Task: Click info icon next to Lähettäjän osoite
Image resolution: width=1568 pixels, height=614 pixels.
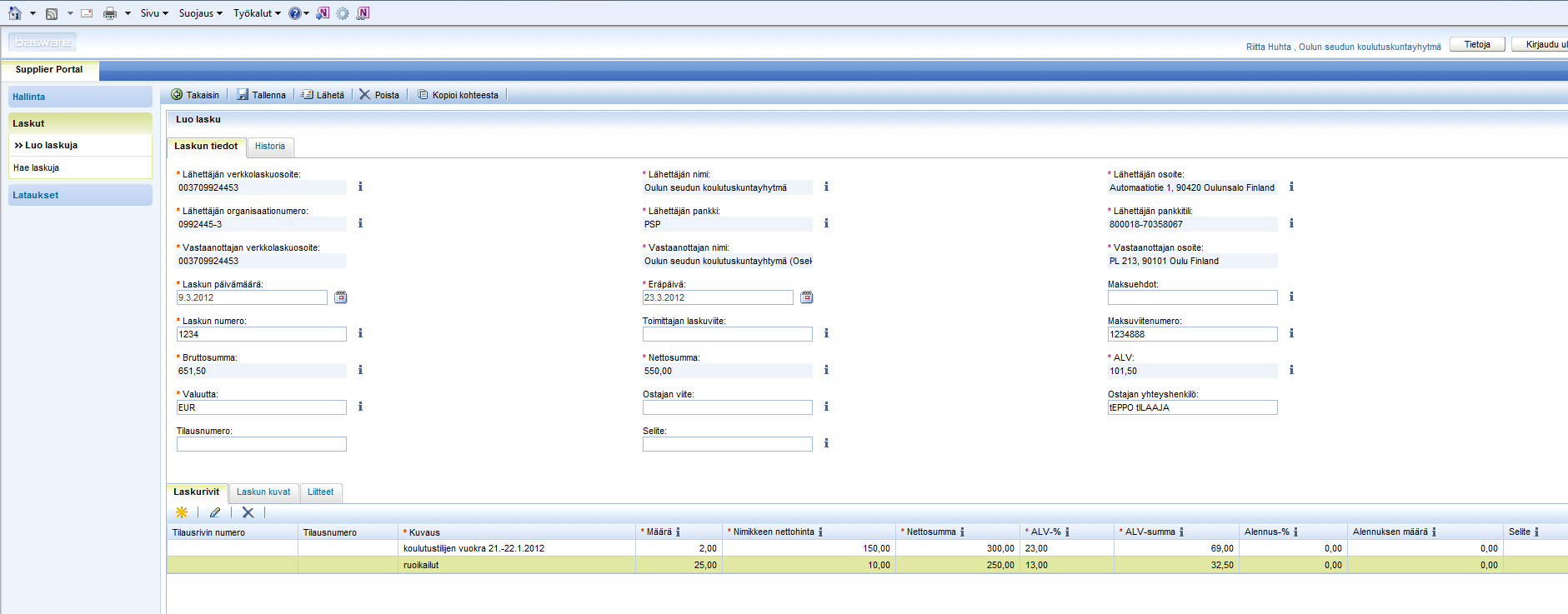Action: (1291, 187)
